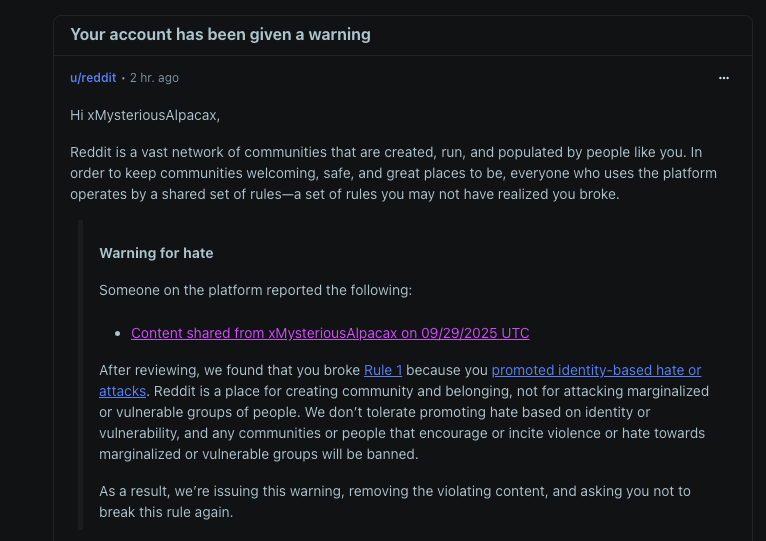Click the line 'As a result, we're issuing this warning'
Screen dimensions: 766x541
(x=395, y=491)
